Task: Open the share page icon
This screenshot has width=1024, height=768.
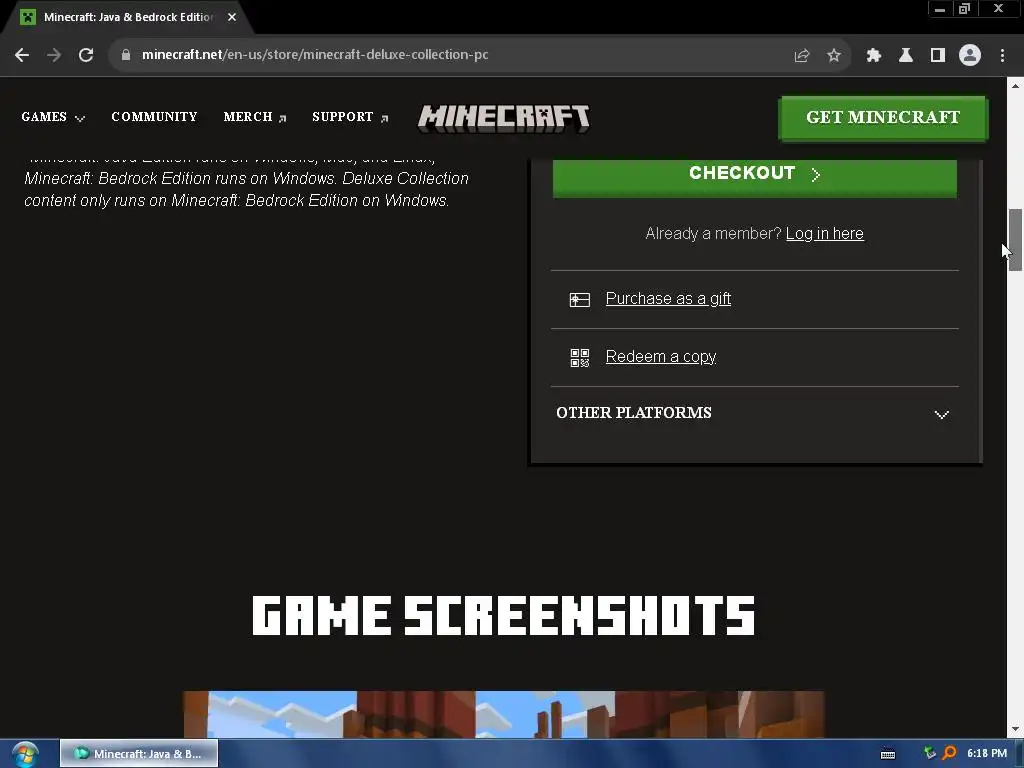Action: [x=801, y=56]
